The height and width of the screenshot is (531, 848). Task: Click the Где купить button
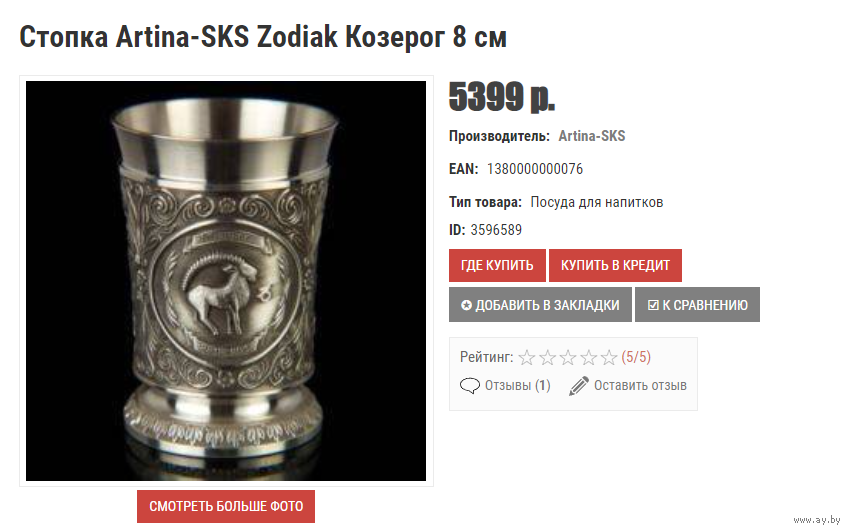497,266
